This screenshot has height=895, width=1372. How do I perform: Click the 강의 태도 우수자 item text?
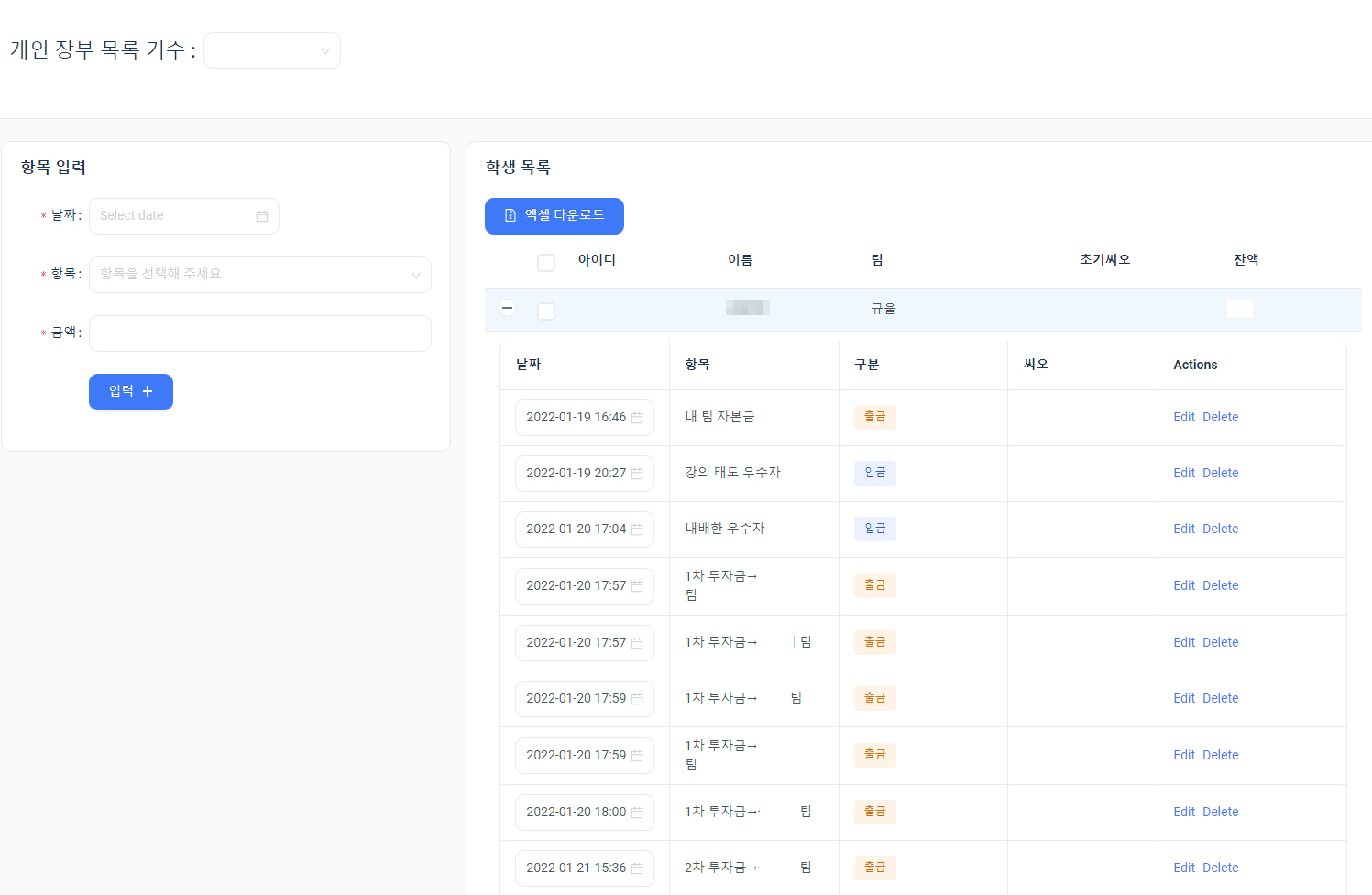[732, 473]
